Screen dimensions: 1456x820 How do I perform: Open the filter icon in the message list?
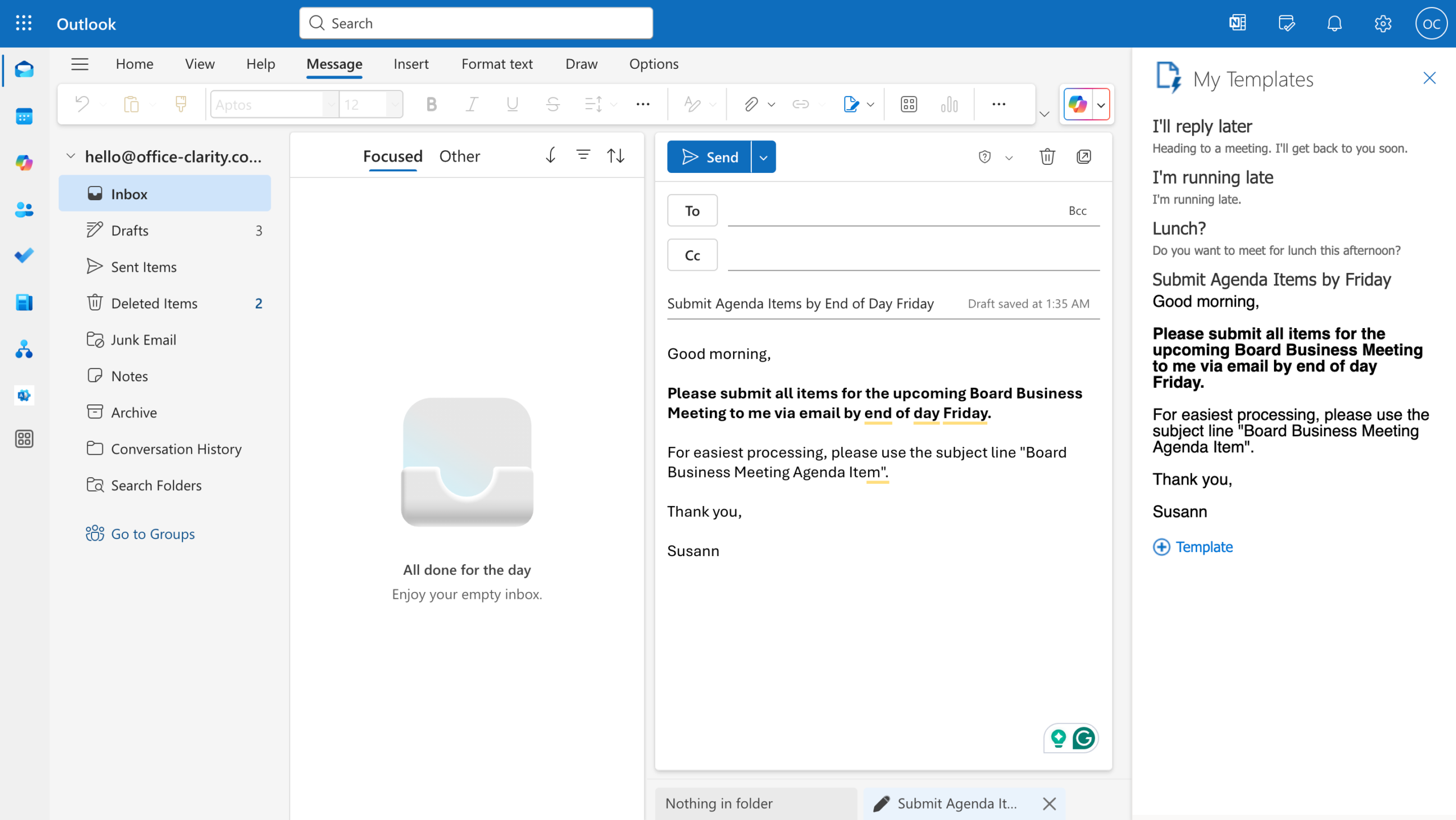[583, 155]
